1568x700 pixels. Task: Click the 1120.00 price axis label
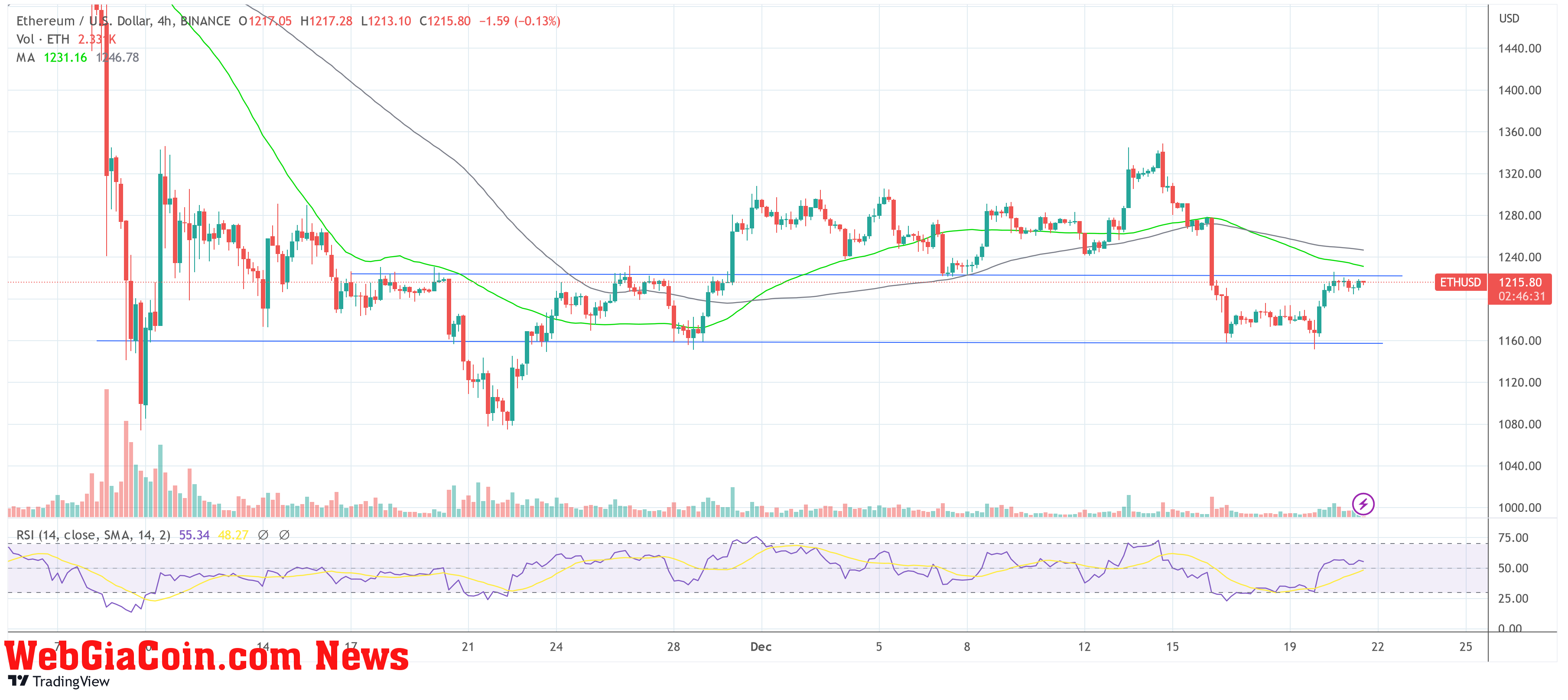[1519, 382]
